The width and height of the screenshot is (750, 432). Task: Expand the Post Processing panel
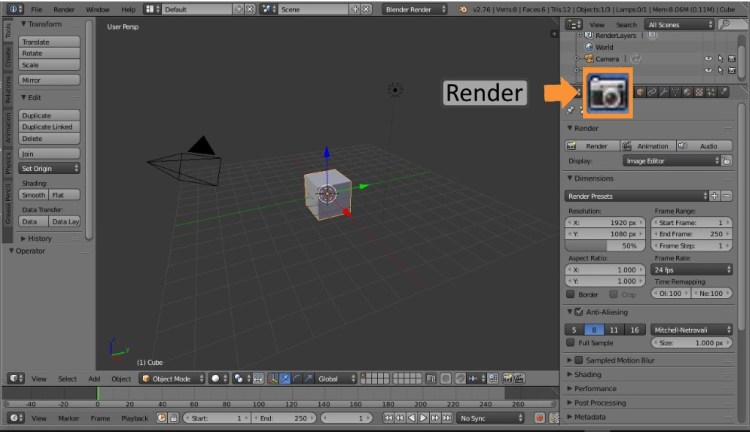click(x=600, y=403)
